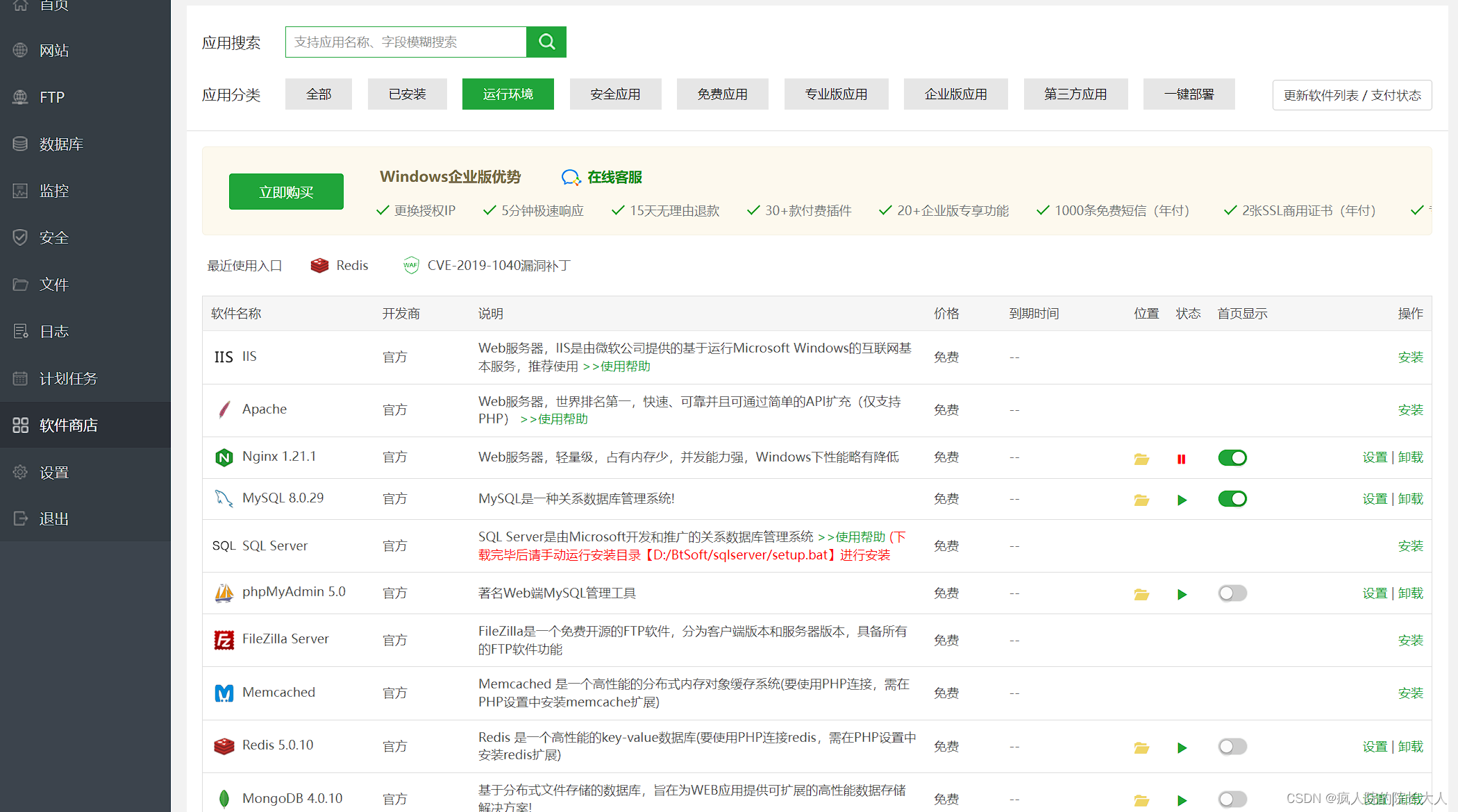1458x812 pixels.
Task: Open the MySQL folder location icon
Action: tap(1141, 500)
